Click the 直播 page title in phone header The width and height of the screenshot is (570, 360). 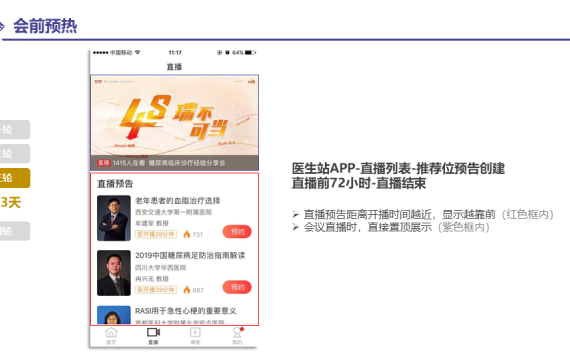point(174,67)
